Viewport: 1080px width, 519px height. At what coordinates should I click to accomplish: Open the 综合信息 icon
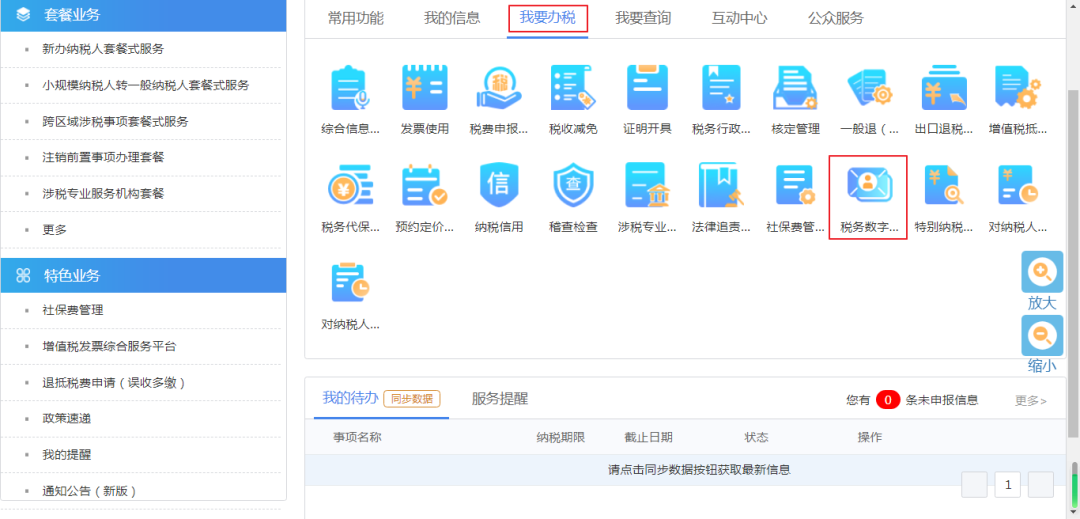coord(351,88)
